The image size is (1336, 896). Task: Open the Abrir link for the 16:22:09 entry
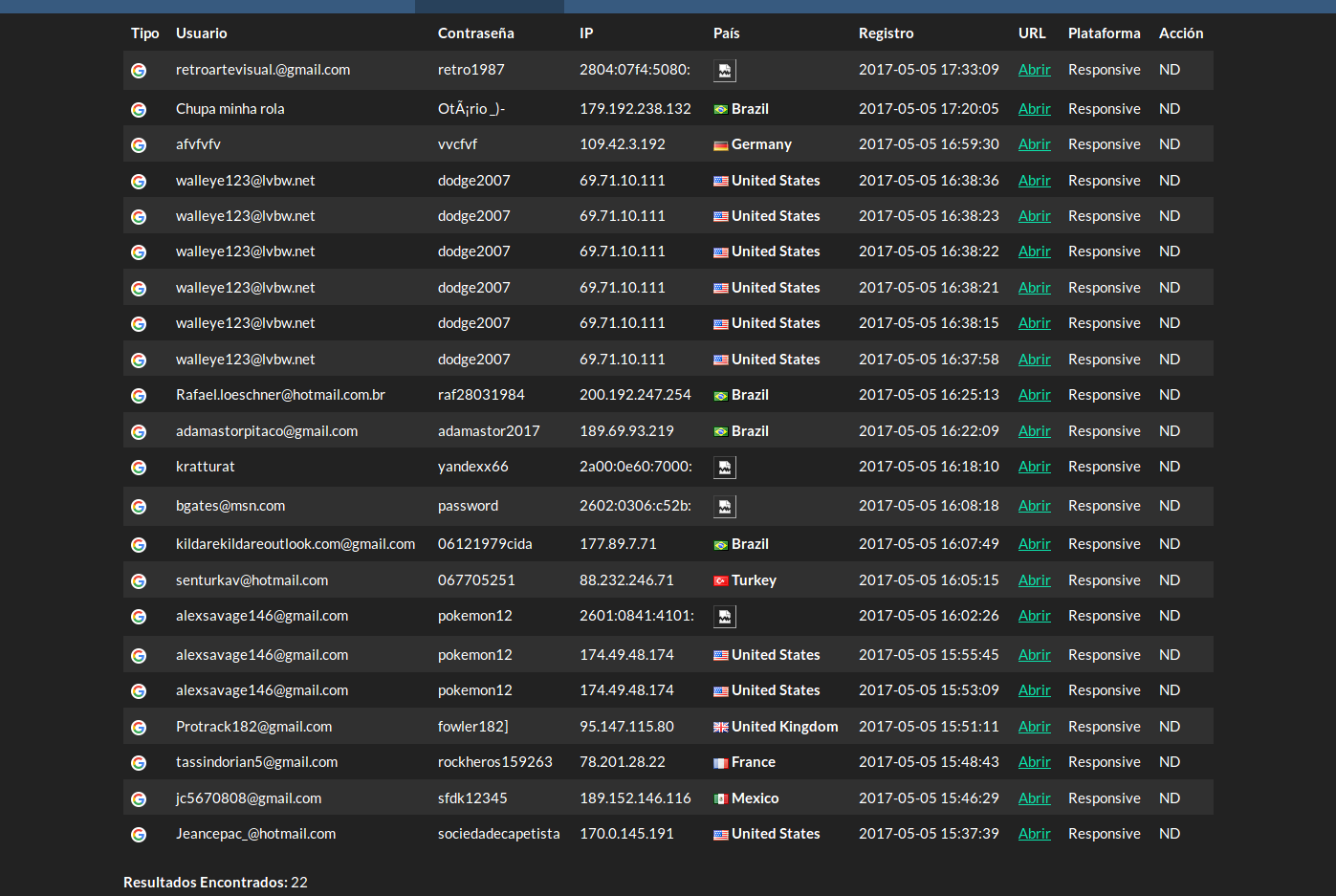pos(1035,431)
